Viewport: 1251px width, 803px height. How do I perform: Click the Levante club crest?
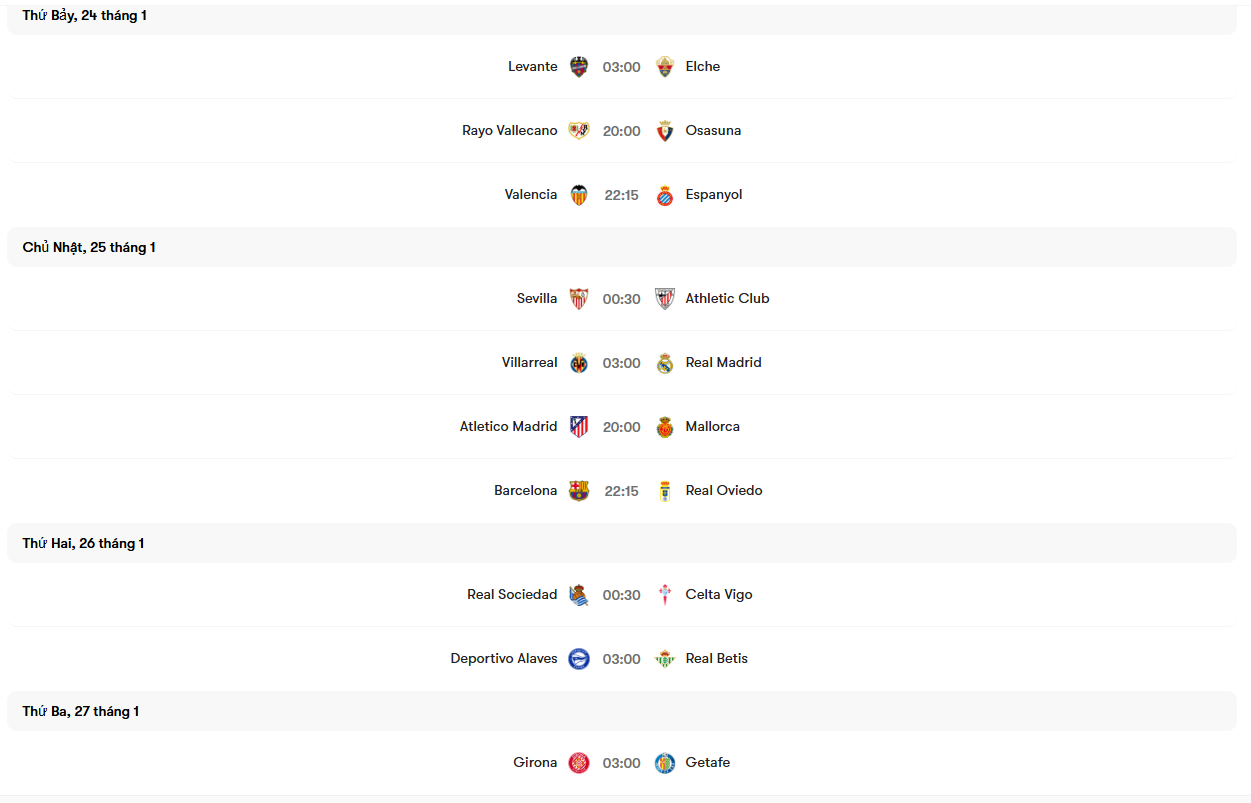(579, 66)
